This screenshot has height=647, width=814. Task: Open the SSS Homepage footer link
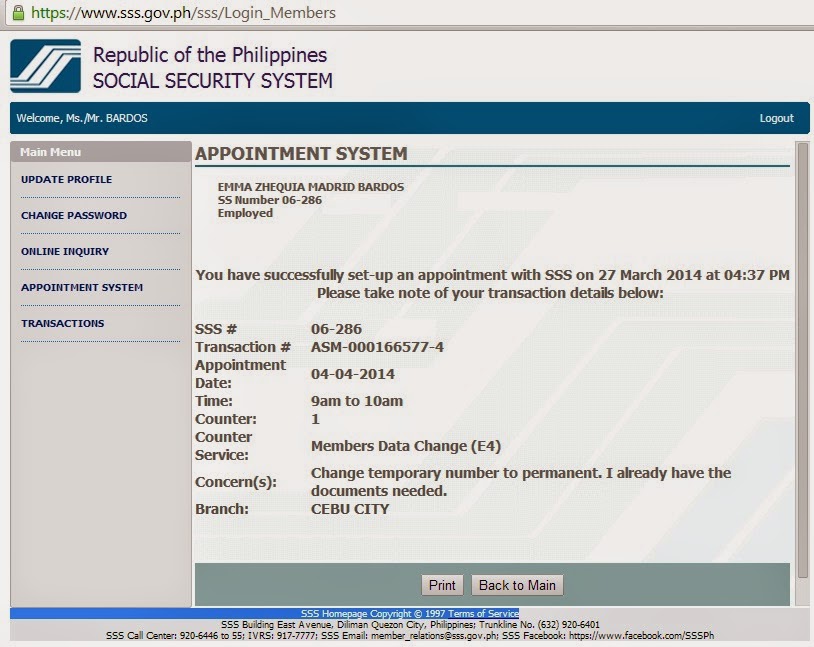coord(335,613)
